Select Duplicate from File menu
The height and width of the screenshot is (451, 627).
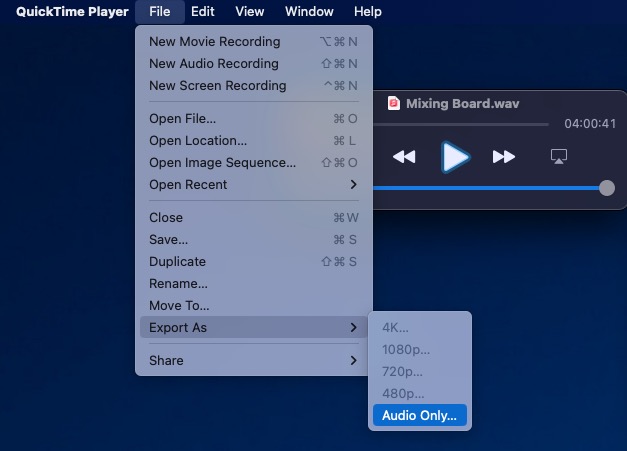254,261
